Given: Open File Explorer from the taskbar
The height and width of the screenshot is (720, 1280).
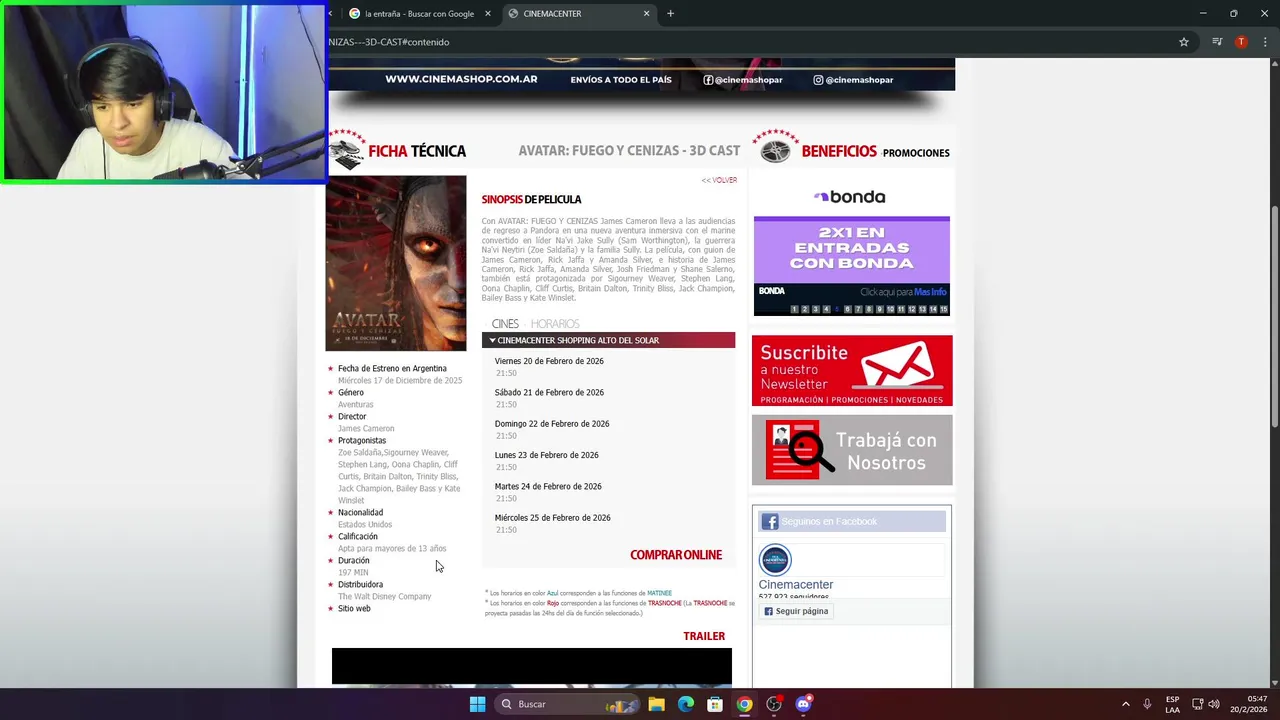Looking at the screenshot, I should click(656, 704).
